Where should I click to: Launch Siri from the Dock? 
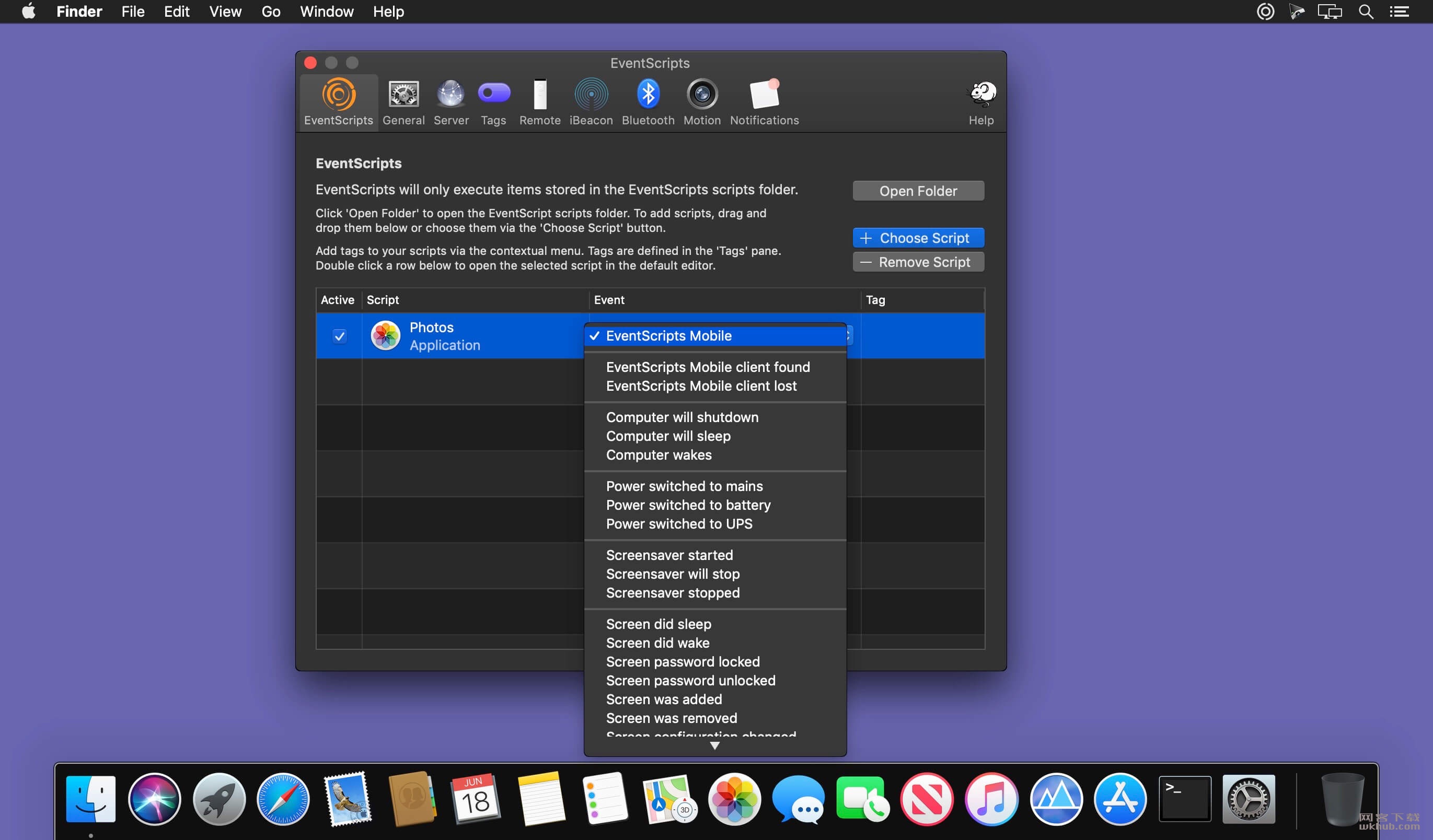[154, 799]
